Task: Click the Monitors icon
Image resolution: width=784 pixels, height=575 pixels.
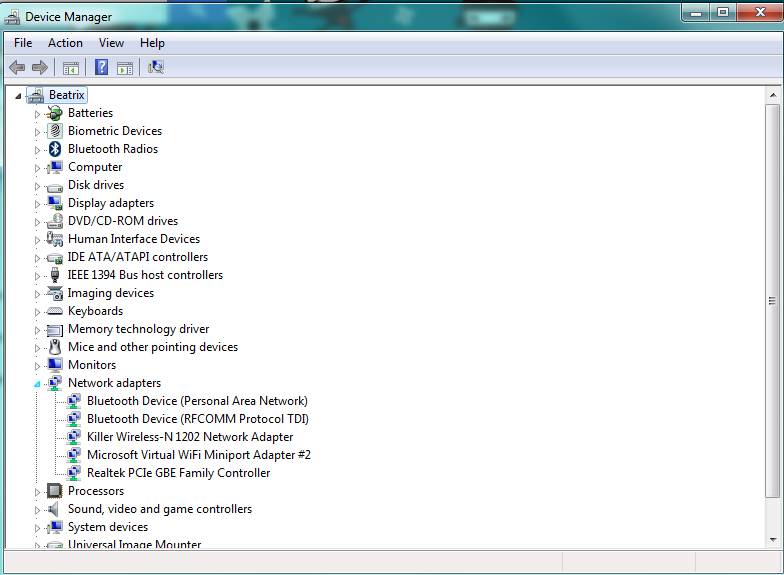Action: coord(54,365)
